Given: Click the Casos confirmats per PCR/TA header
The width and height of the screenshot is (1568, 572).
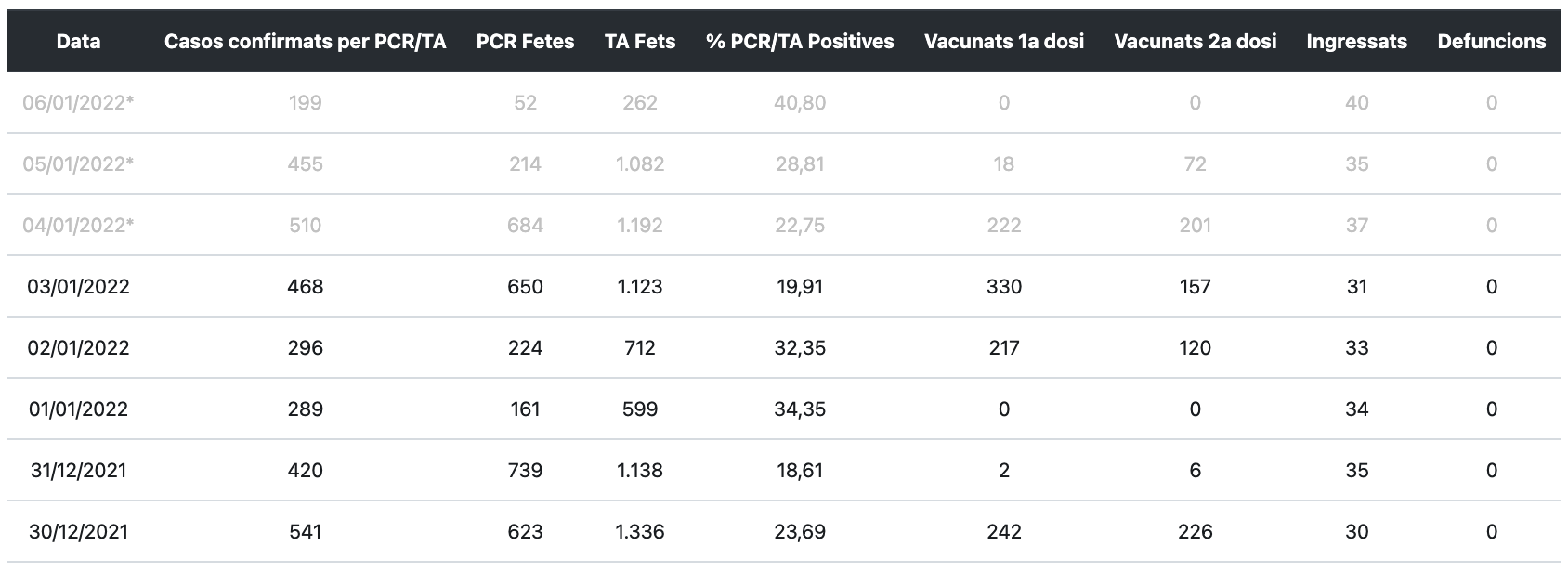Looking at the screenshot, I should (305, 42).
